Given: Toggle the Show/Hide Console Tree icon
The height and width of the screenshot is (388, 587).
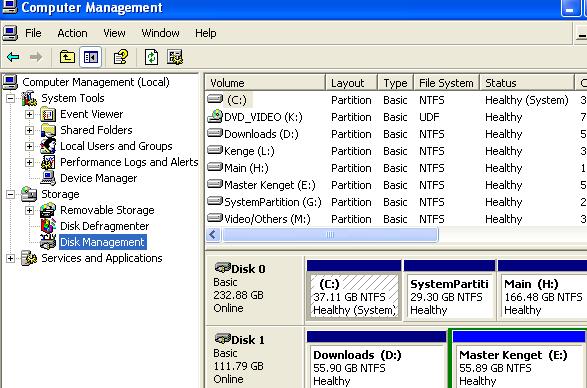Looking at the screenshot, I should (x=91, y=57).
